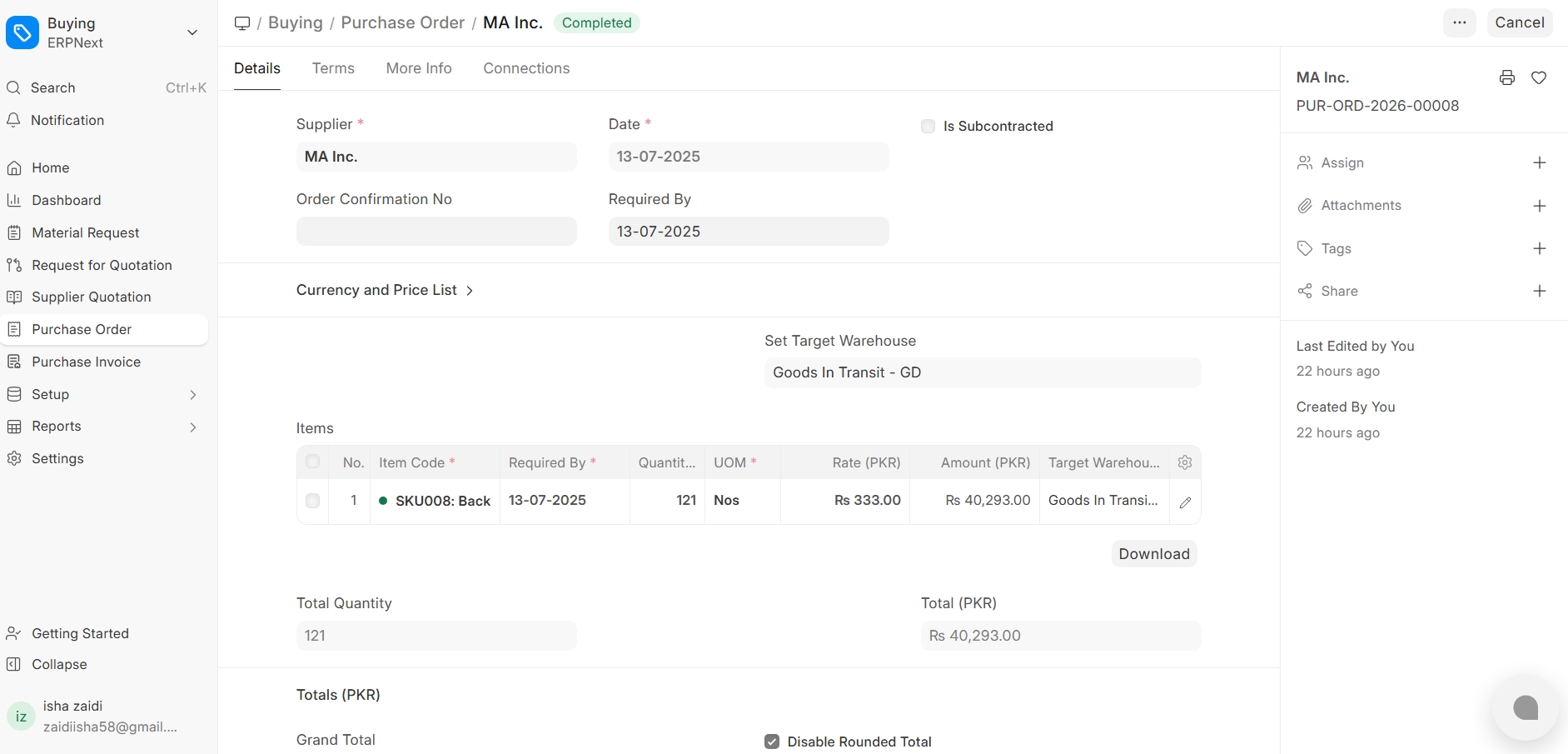Switch to the Connections tab
Screen dimensions: 1568x754
526,68
